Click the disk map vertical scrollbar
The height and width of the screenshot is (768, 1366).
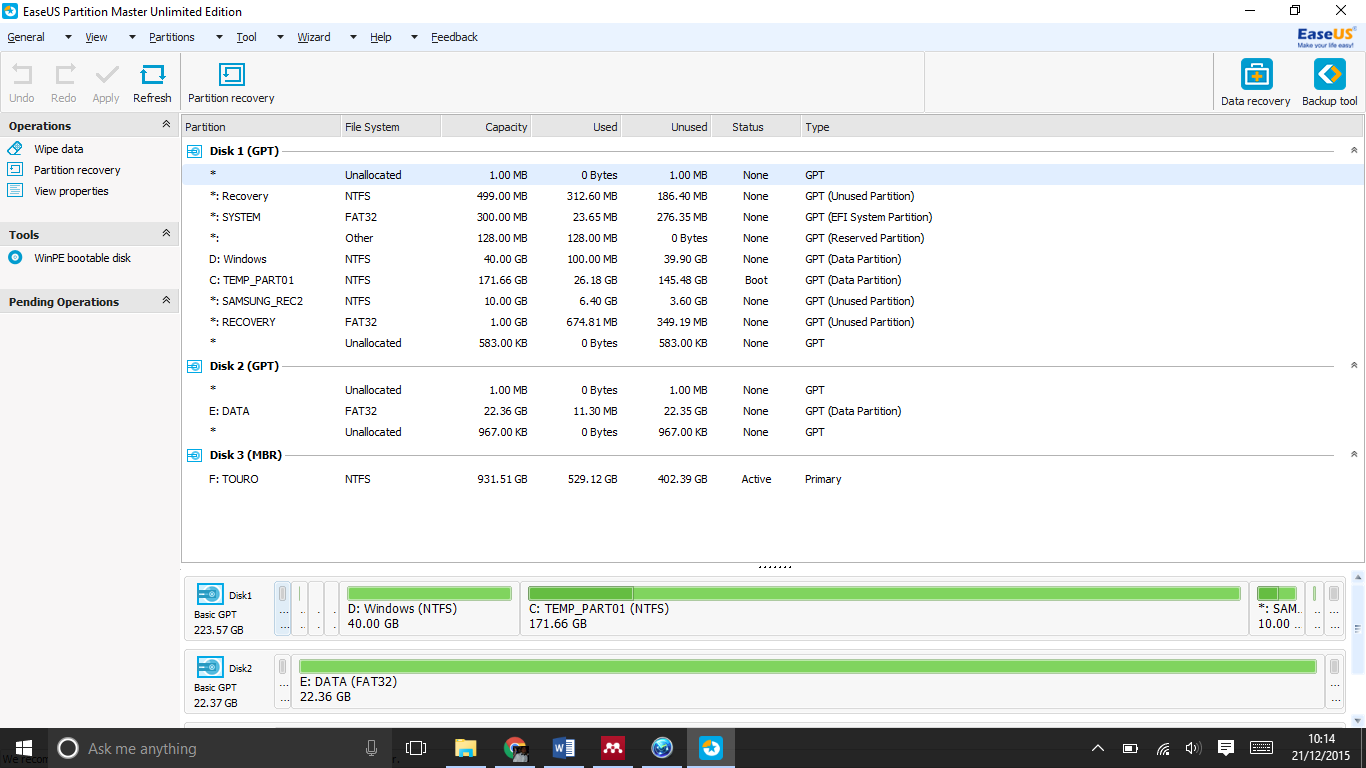(1358, 648)
